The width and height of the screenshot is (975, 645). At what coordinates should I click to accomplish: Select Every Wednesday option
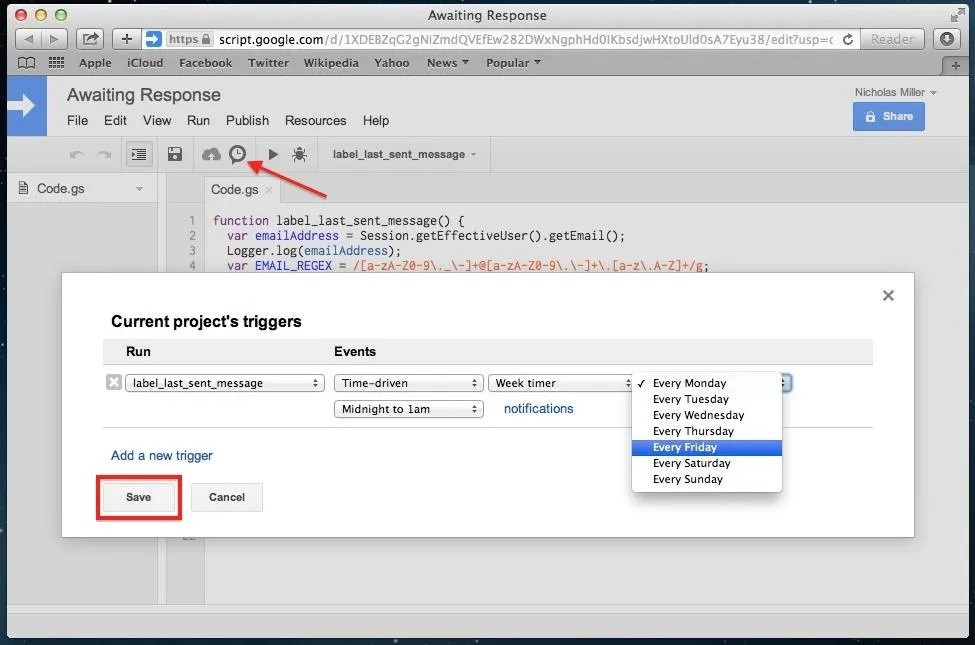pyautogui.click(x=706, y=415)
